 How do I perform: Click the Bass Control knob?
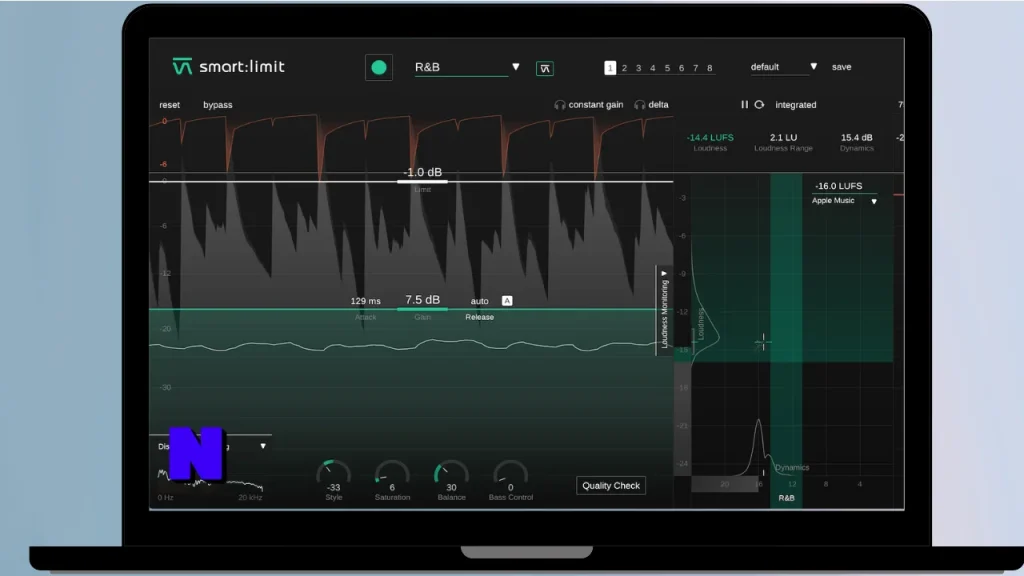[511, 474]
